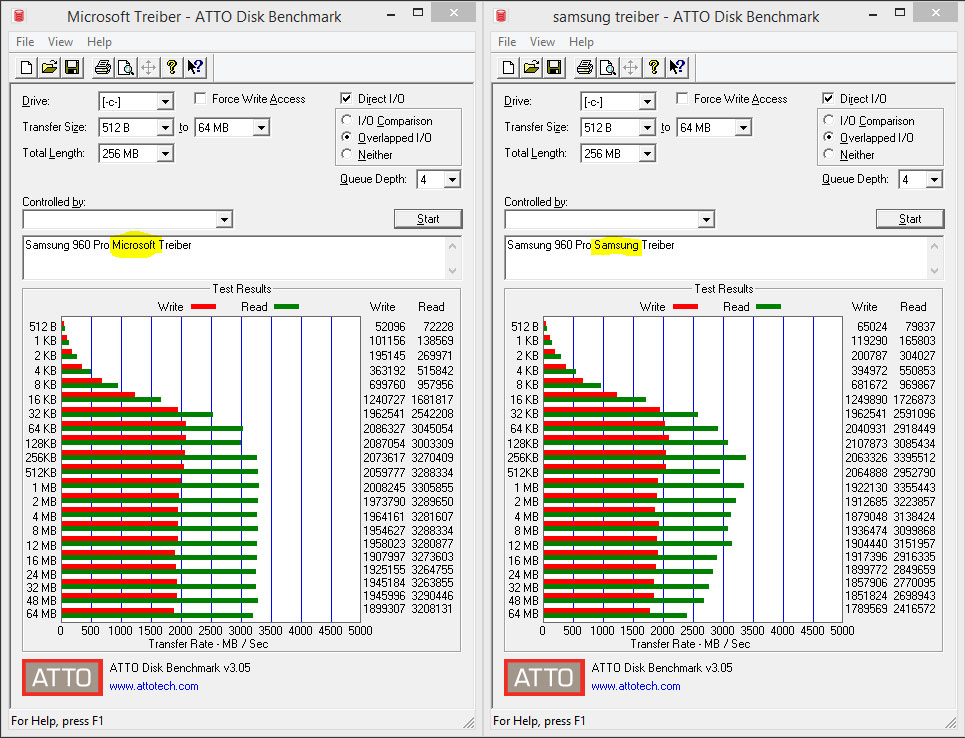
Task: Click the four-arrow move icon, Microsoft Treiber toolbar
Action: pos(149,67)
